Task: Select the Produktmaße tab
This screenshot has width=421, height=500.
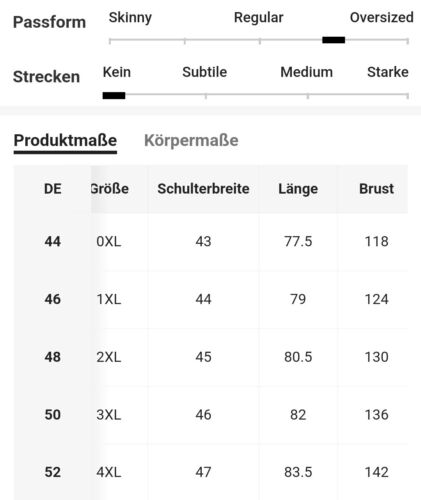Action: pyautogui.click(x=65, y=140)
